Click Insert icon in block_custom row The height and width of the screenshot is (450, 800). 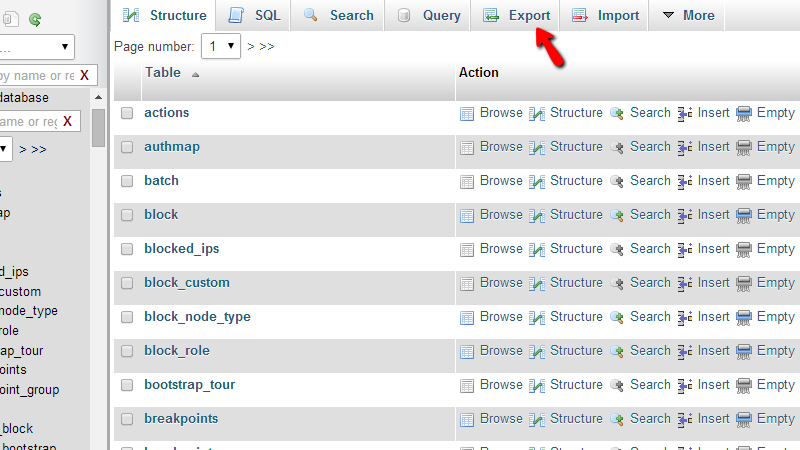[685, 284]
